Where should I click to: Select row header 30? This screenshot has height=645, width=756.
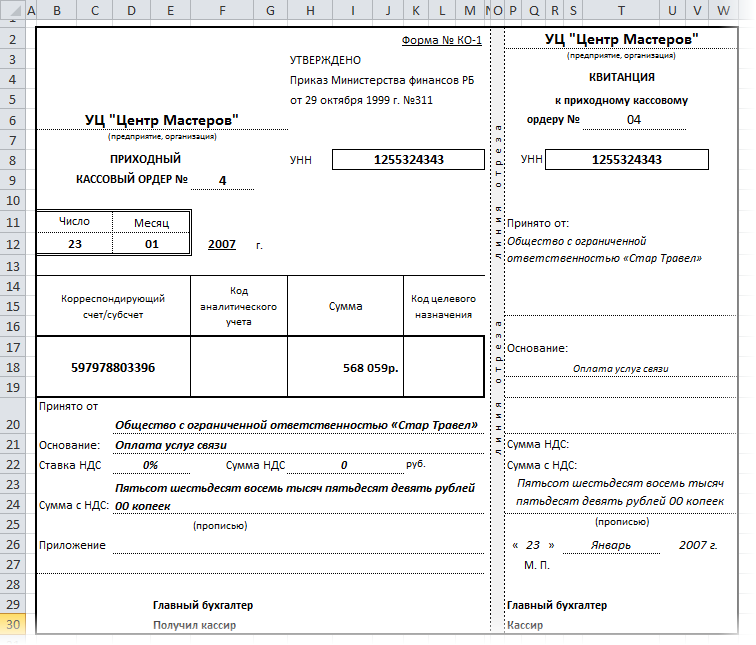tap(13, 625)
